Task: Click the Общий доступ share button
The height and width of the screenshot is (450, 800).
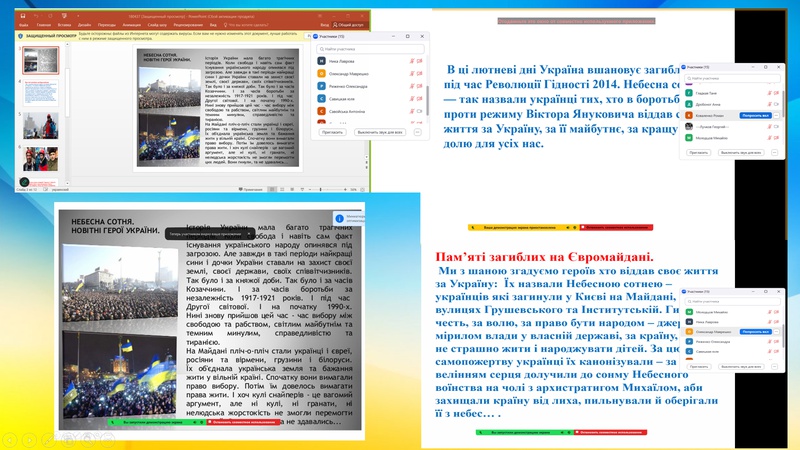Action: [348, 25]
